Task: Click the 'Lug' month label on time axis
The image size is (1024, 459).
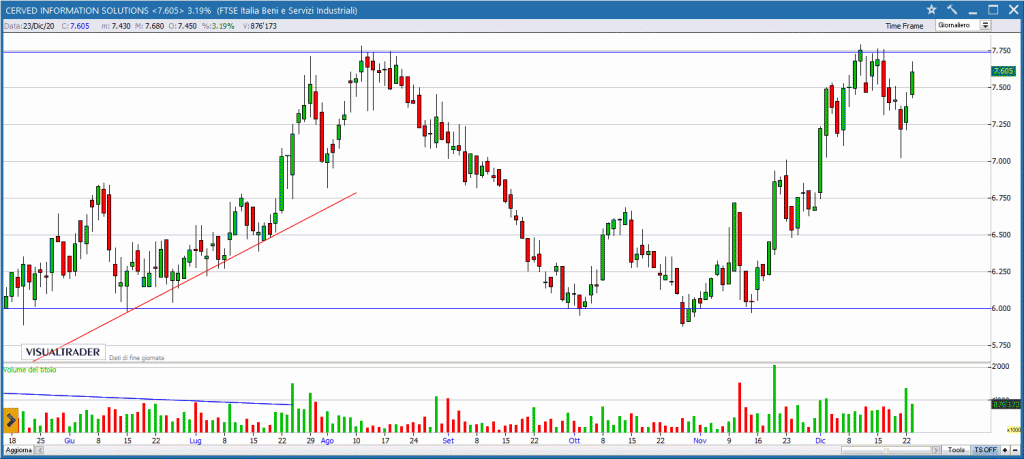Action: click(x=195, y=441)
